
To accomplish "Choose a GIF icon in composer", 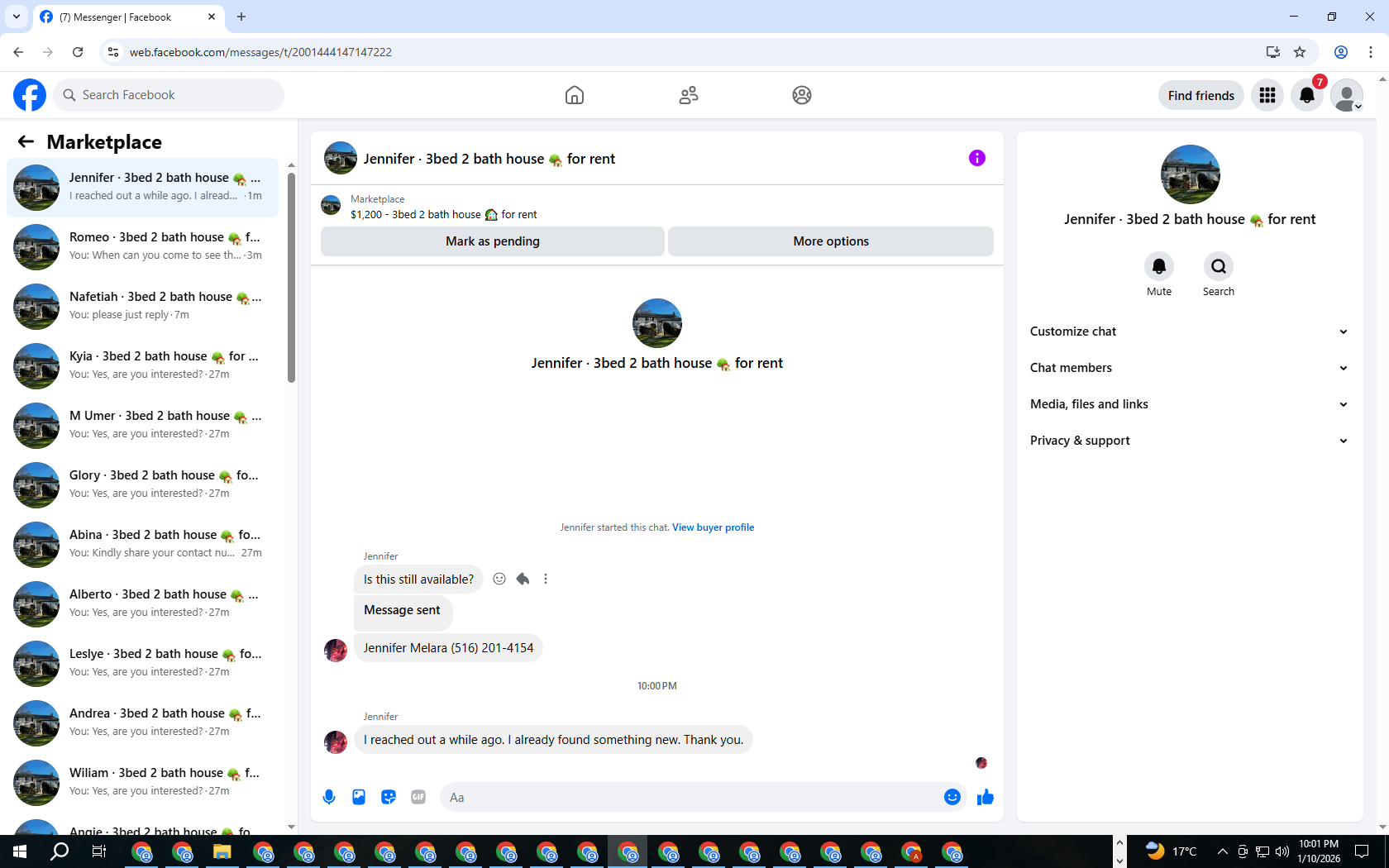I will [418, 797].
